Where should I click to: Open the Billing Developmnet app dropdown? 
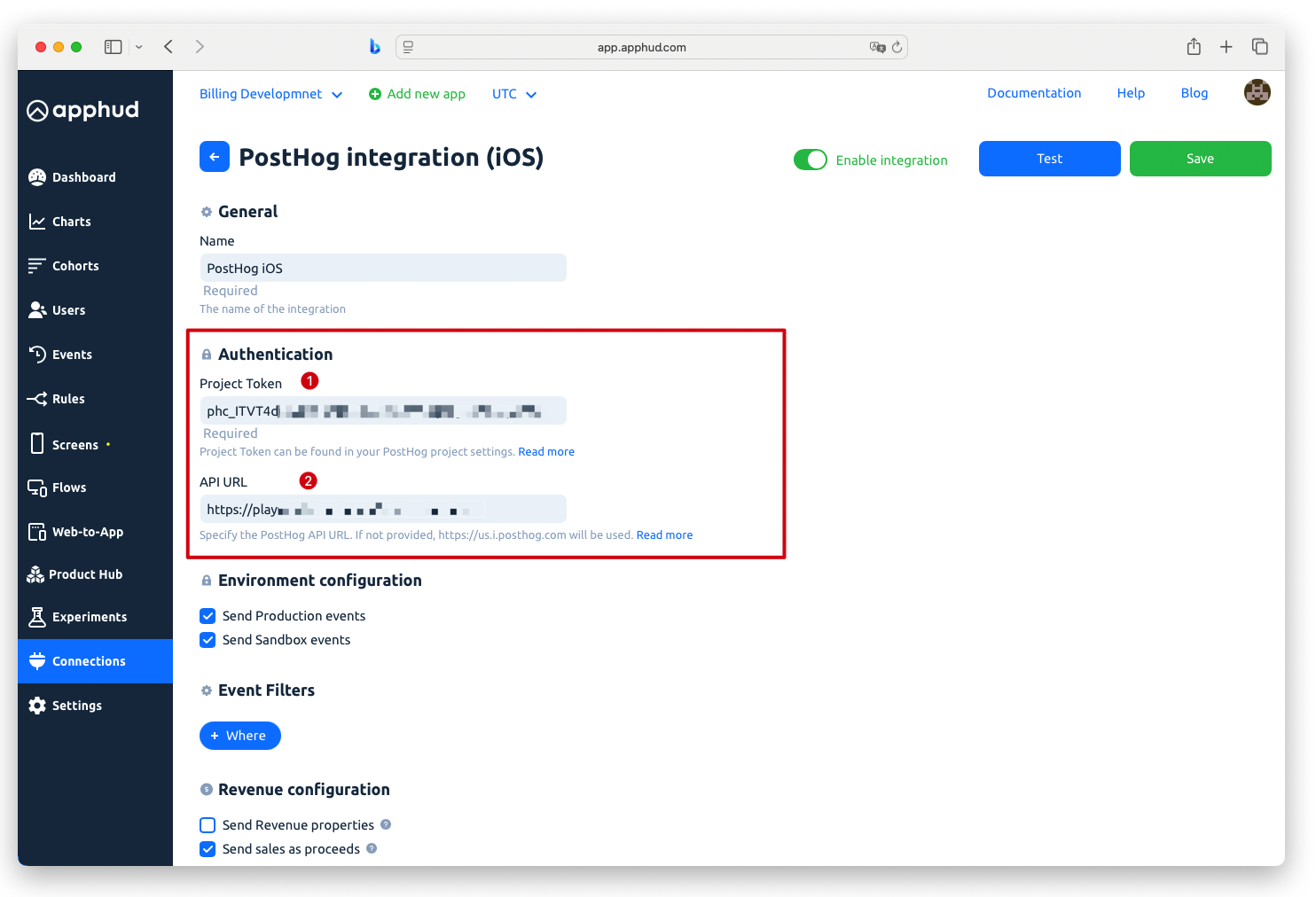point(270,94)
